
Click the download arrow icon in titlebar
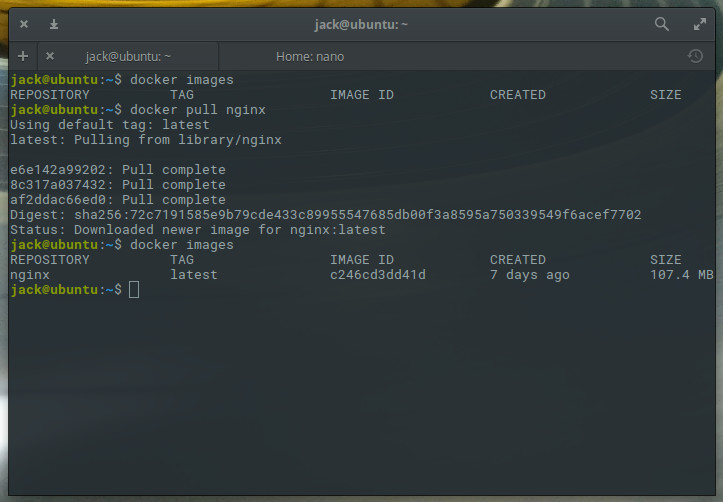pyautogui.click(x=54, y=24)
